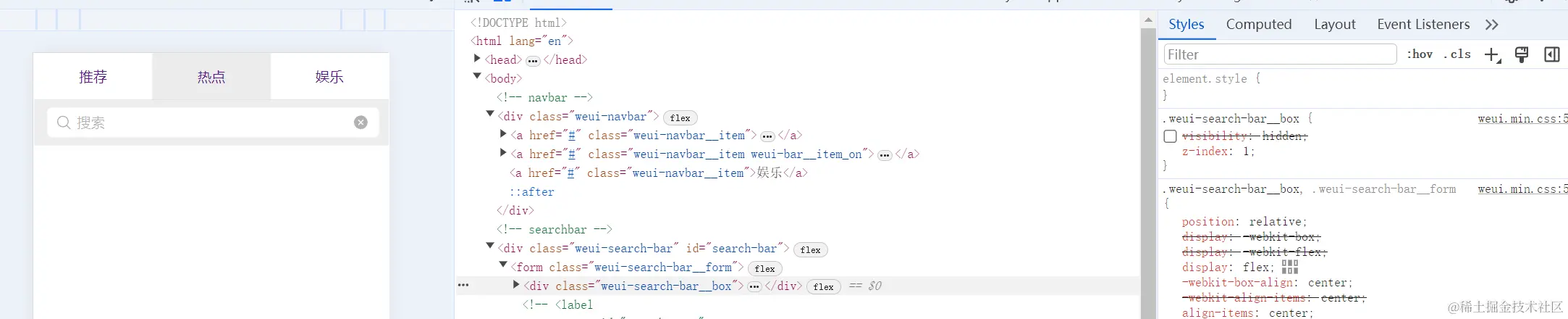
Task: Select the 热点 navbar tab
Action: pos(211,77)
